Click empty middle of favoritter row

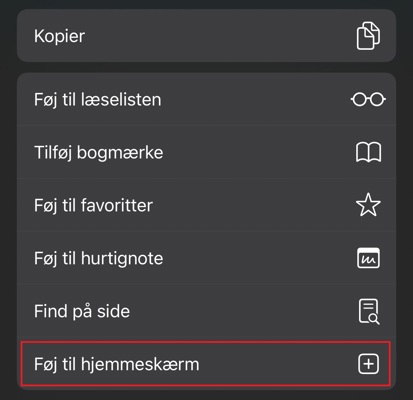(x=253, y=205)
